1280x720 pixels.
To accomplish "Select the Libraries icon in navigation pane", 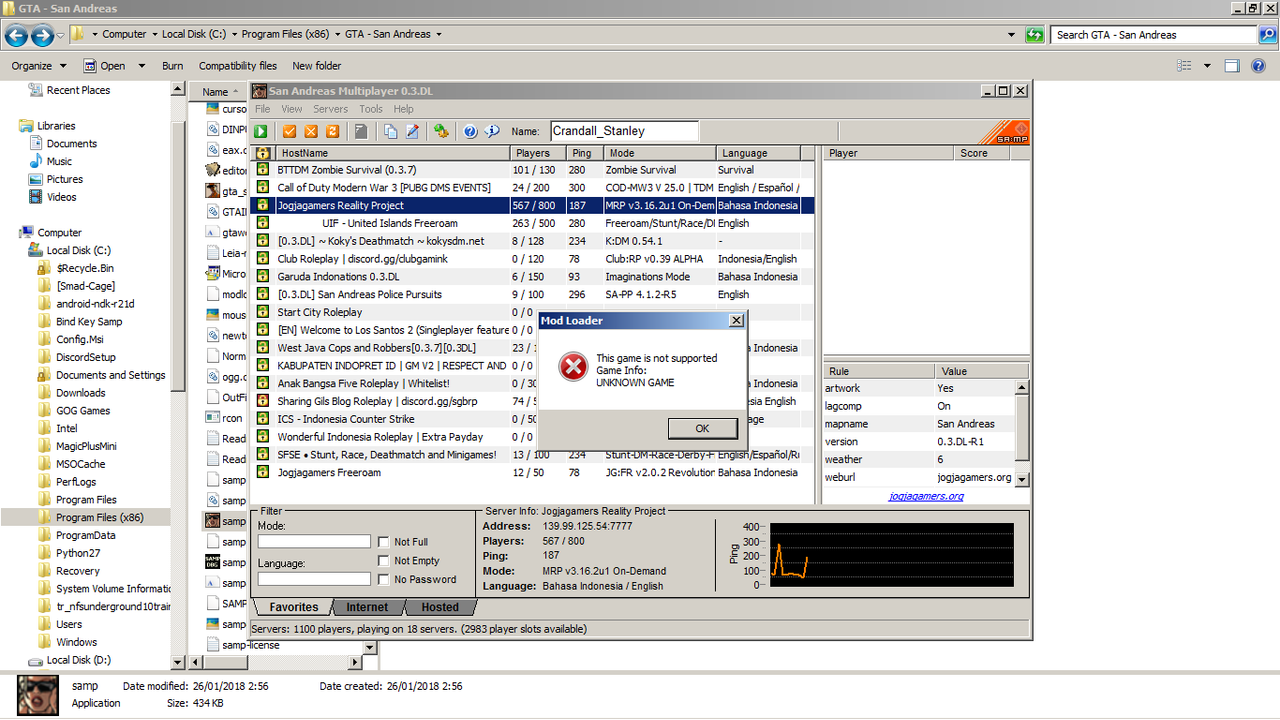I will tap(26, 126).
